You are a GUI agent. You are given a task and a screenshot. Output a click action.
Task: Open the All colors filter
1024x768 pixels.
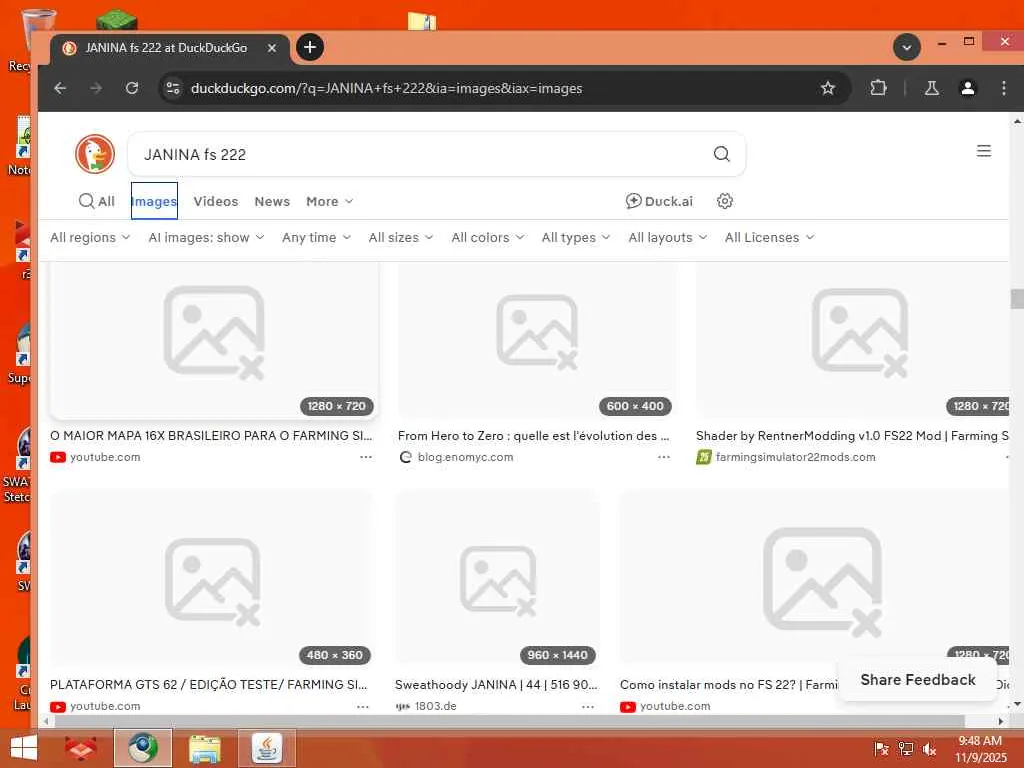click(488, 237)
